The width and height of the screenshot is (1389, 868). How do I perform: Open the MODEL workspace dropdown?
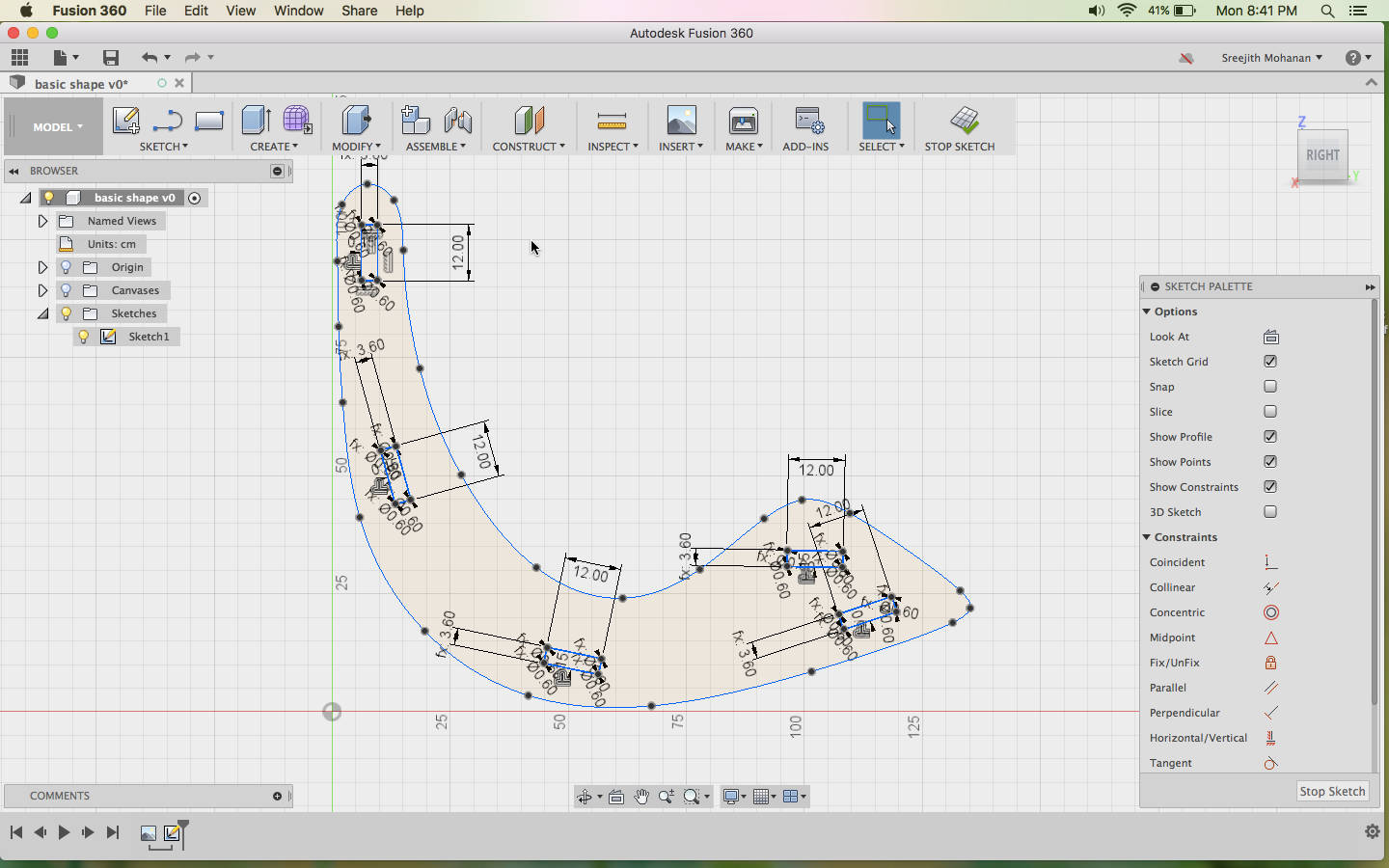pyautogui.click(x=57, y=127)
